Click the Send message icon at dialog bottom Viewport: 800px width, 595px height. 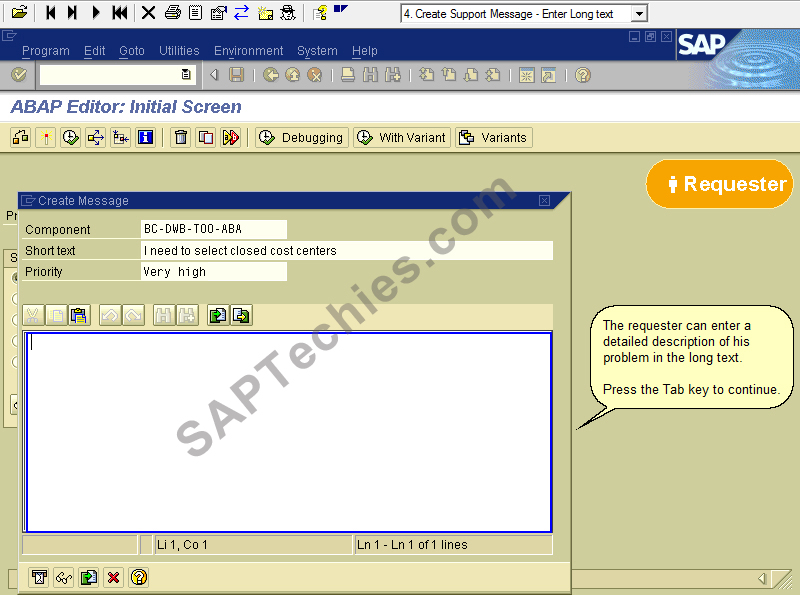(x=39, y=577)
